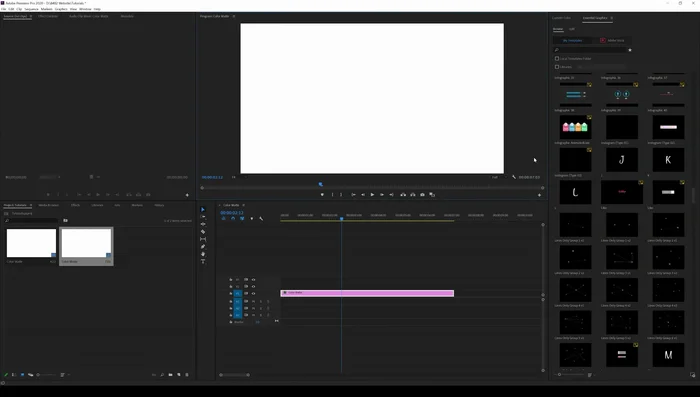Select the Type tool
Viewport: 700px width, 397px height.
point(203,261)
